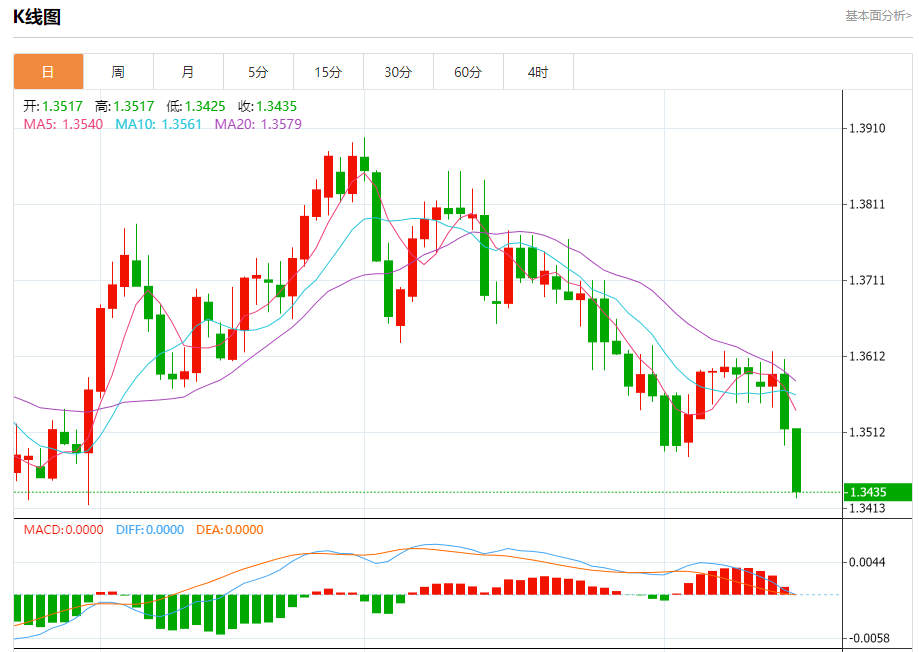Click the high price 高:1.3517
Viewport: 919px width, 652px height.
point(124,106)
